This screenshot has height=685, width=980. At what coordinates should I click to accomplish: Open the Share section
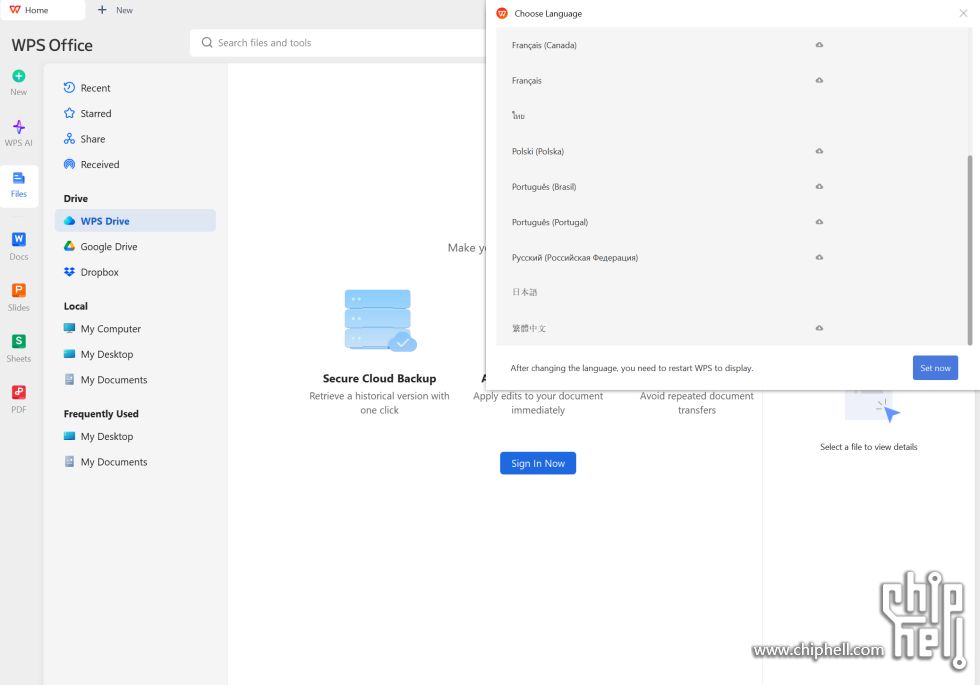[84, 139]
